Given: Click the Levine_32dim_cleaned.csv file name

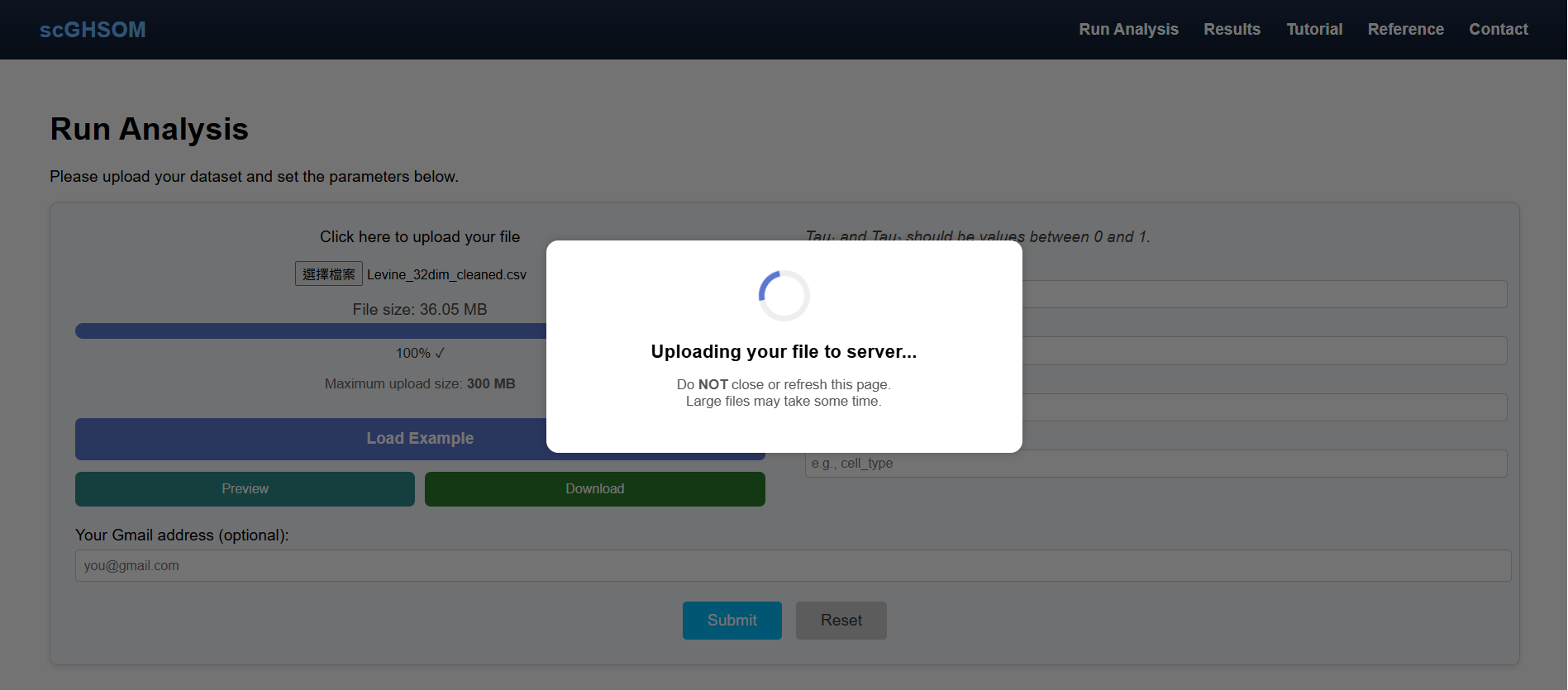Looking at the screenshot, I should coord(446,274).
